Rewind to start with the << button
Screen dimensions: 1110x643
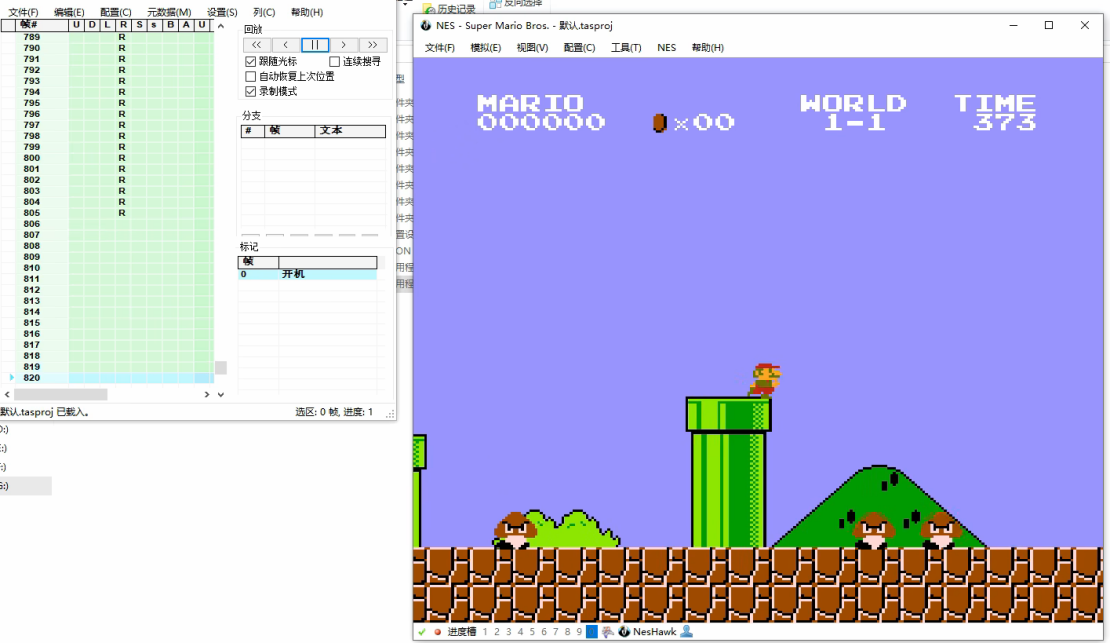[x=257, y=45]
